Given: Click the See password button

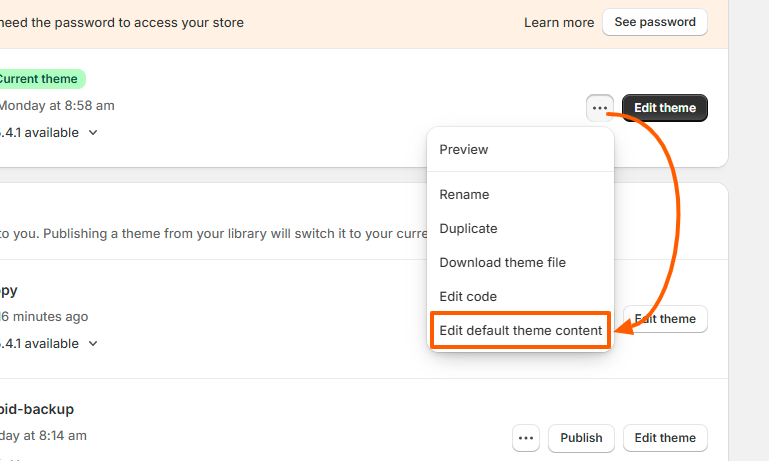Looking at the screenshot, I should [655, 22].
